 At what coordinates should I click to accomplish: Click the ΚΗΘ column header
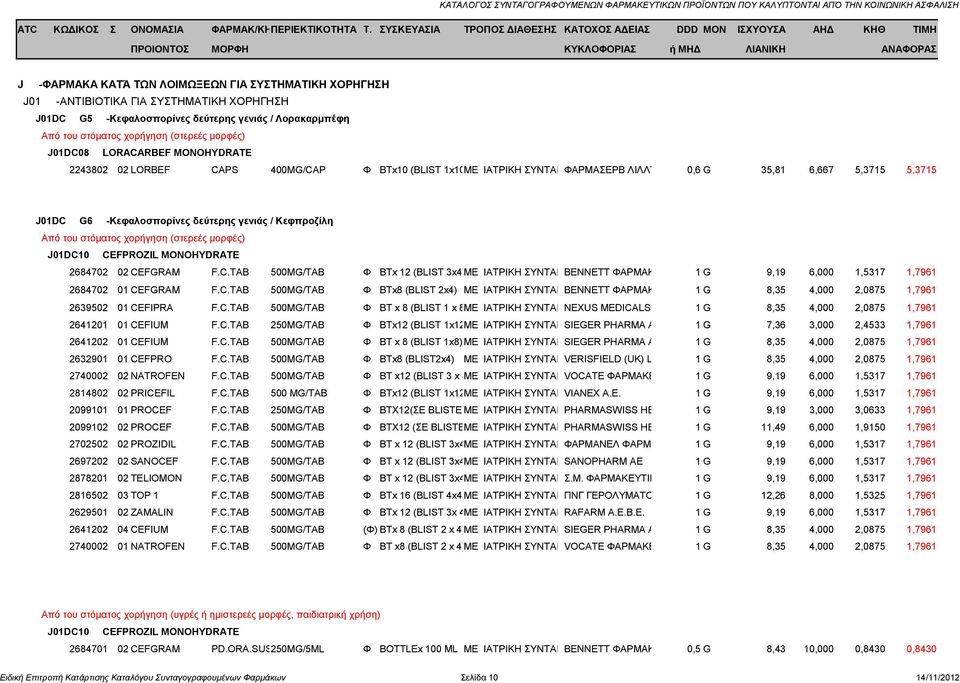[874, 29]
